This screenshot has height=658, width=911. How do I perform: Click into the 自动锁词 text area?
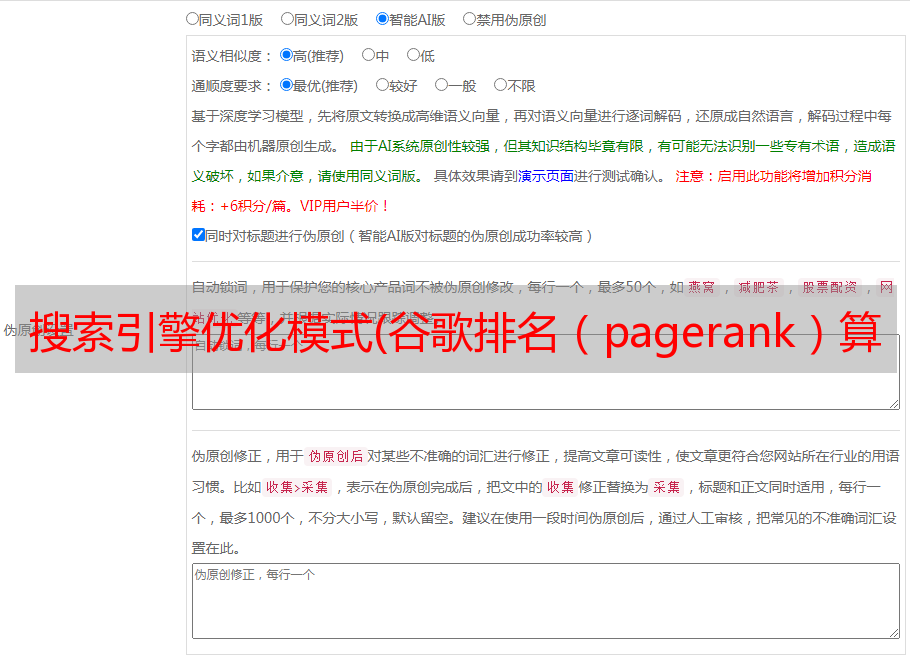point(545,390)
